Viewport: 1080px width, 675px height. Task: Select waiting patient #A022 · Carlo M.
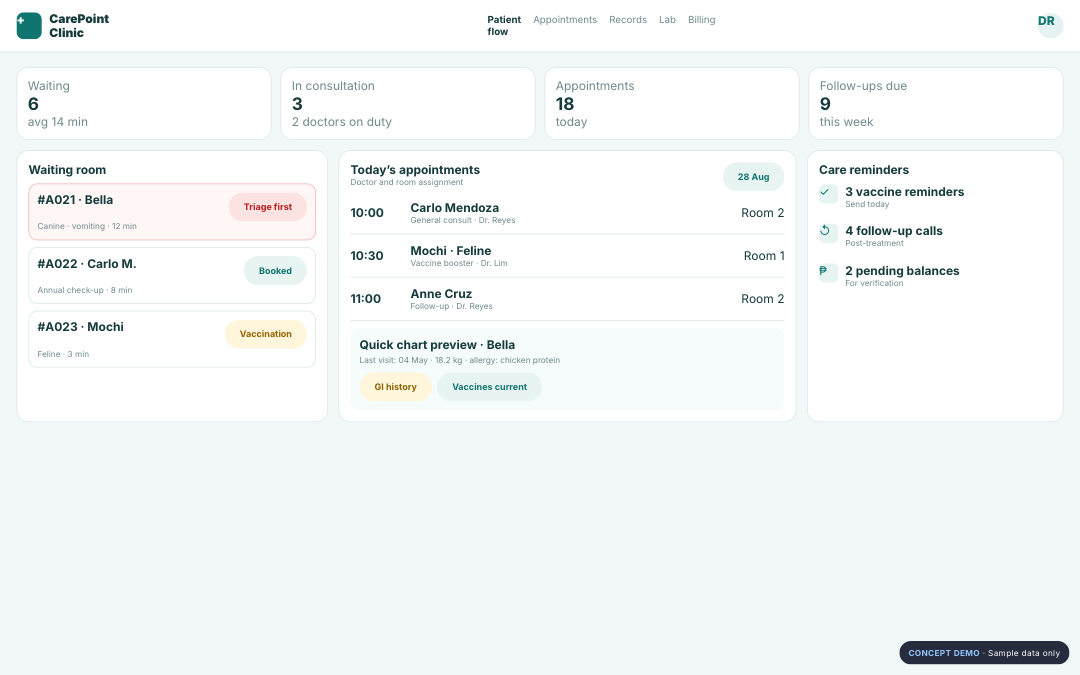click(172, 276)
